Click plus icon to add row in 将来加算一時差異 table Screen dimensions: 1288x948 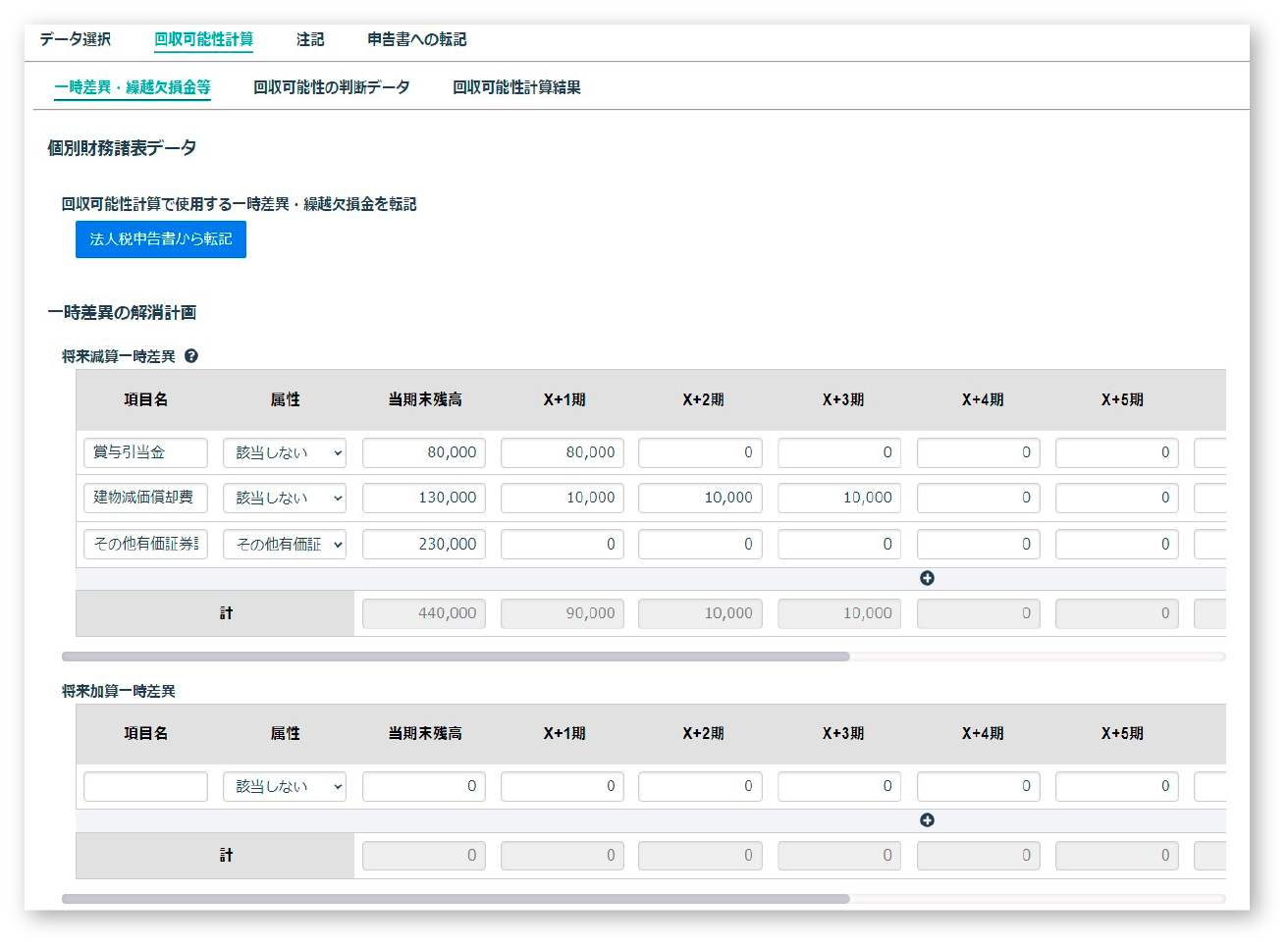[927, 819]
